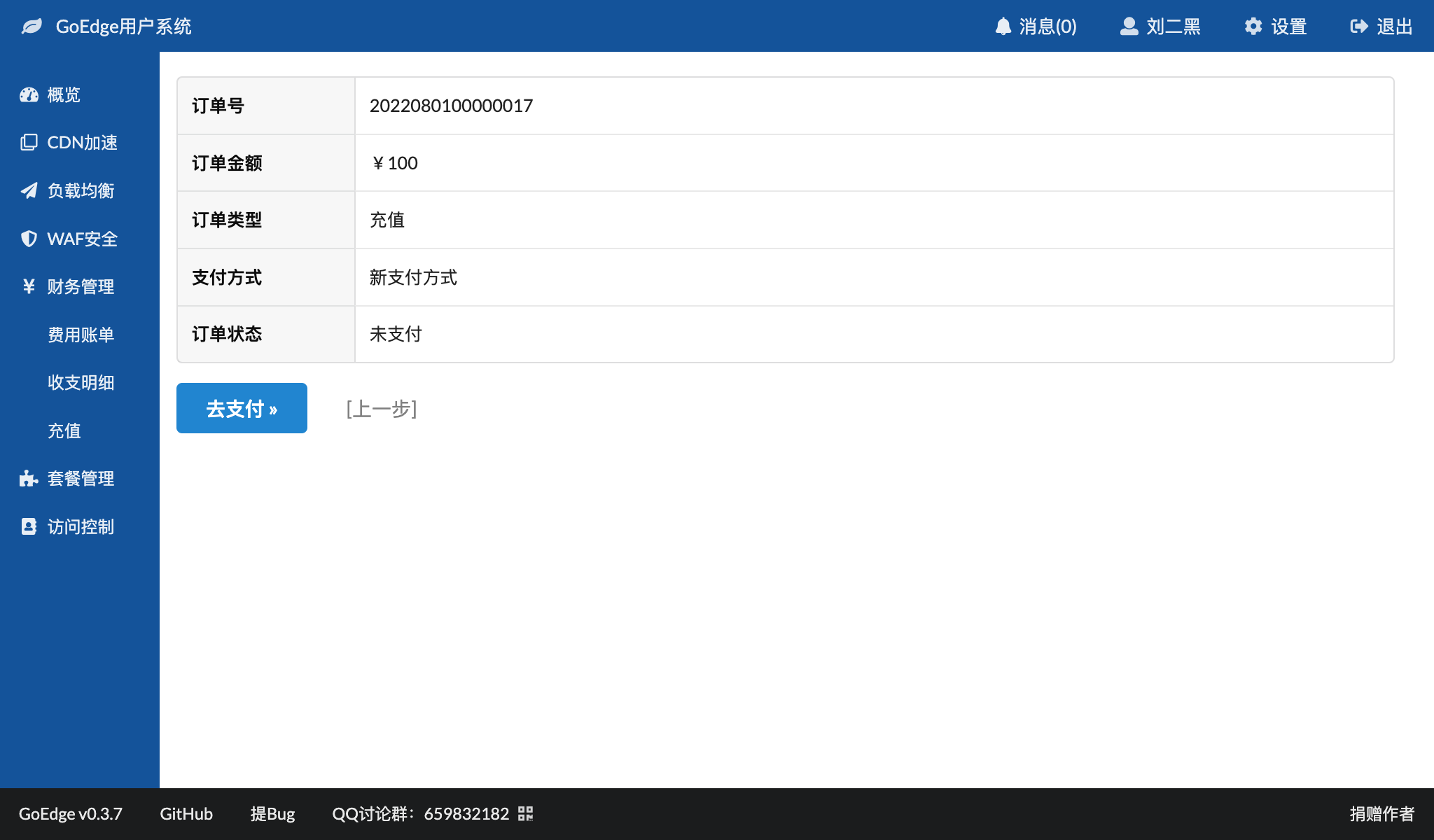The image size is (1434, 840).
Task: Click the 支付方式 row label
Action: pyautogui.click(x=227, y=277)
